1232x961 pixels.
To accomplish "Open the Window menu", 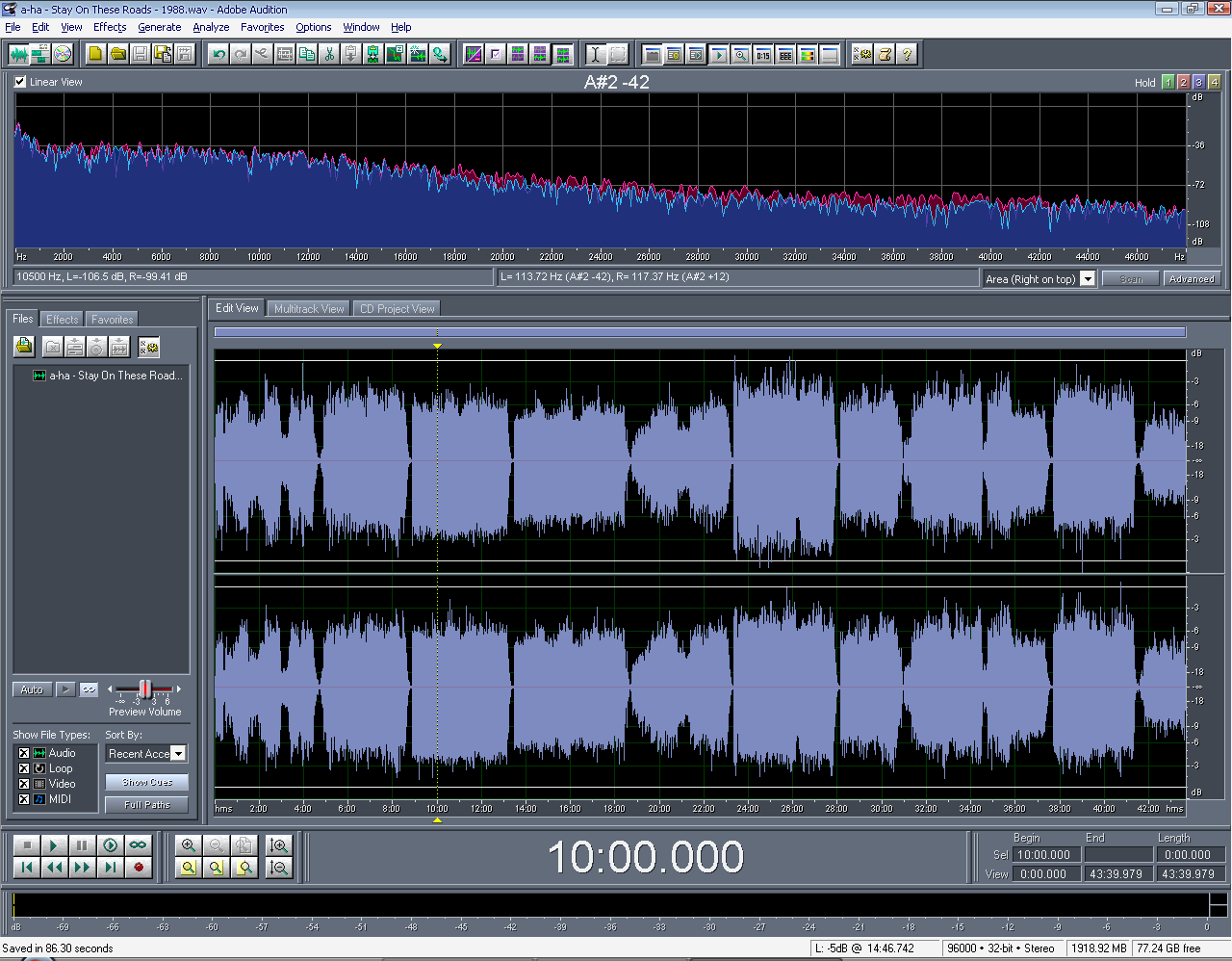I will pos(361,27).
